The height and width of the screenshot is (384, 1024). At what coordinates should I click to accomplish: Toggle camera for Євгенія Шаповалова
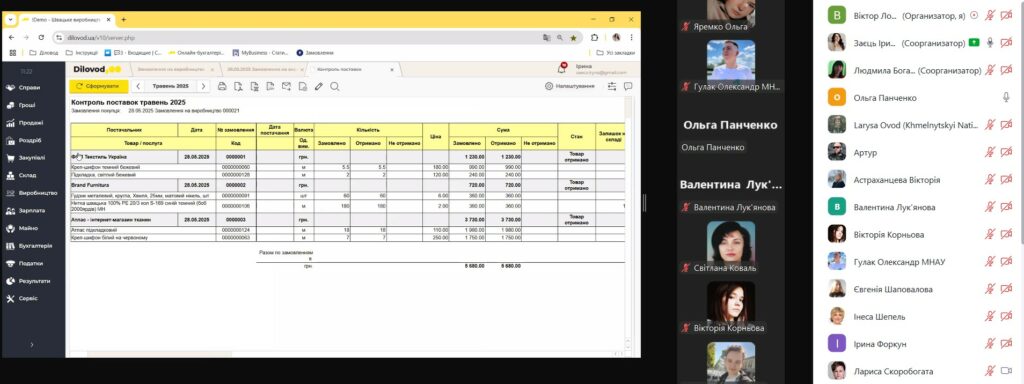tap(1006, 289)
